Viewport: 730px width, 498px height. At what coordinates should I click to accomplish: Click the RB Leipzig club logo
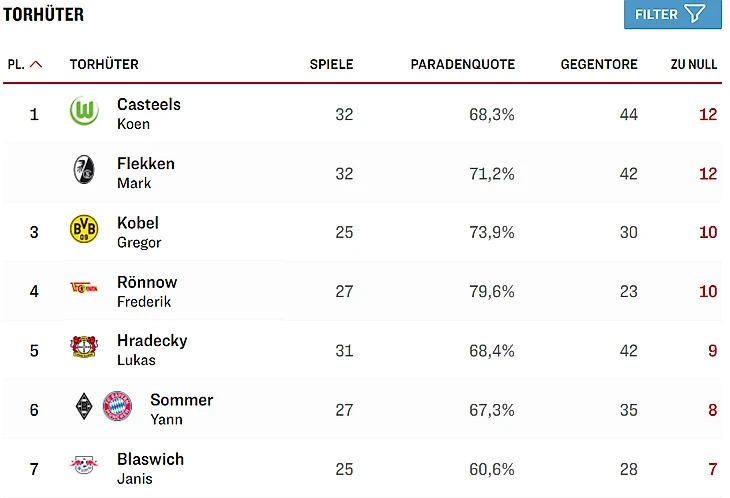[x=84, y=466]
